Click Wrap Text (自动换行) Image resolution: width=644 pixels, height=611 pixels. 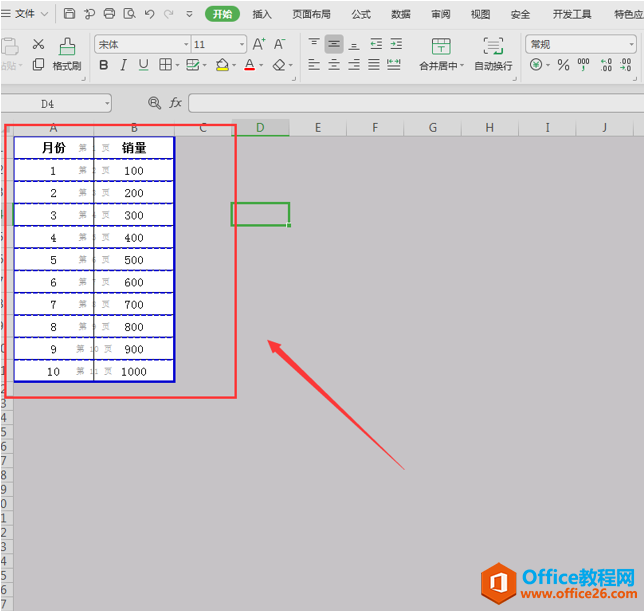pyautogui.click(x=493, y=54)
